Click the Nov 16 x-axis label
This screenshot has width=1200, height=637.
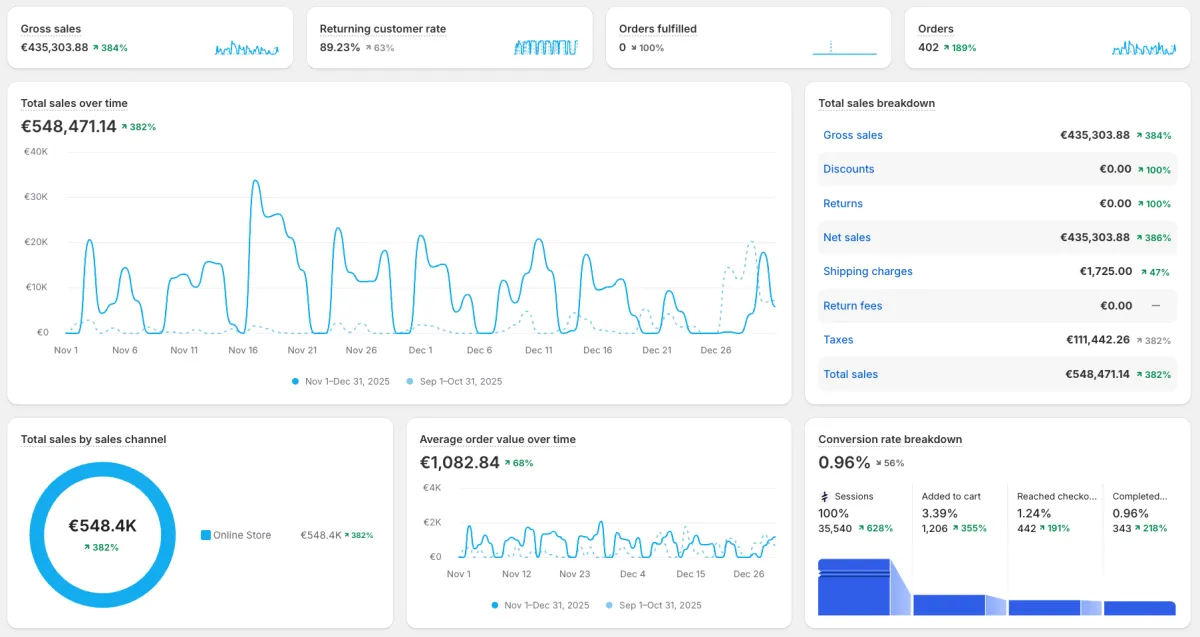(243, 350)
